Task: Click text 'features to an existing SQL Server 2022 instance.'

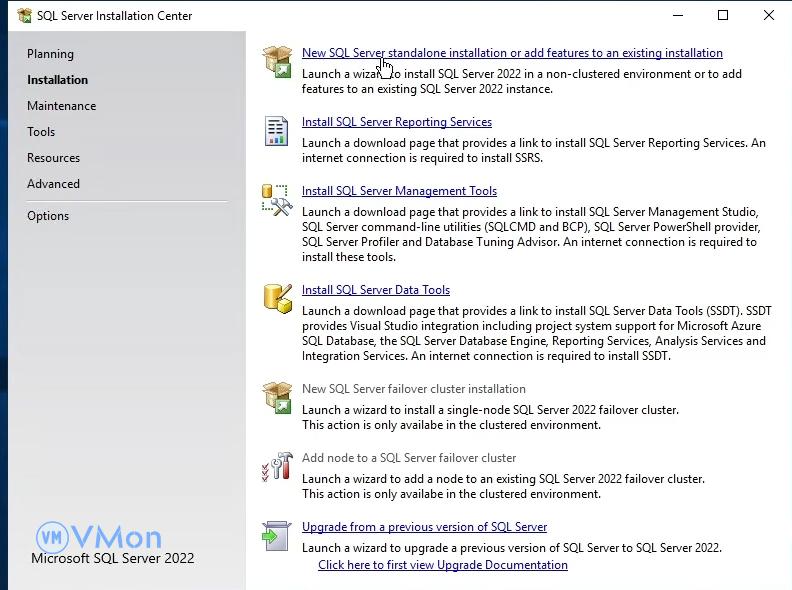Action: coord(427,89)
